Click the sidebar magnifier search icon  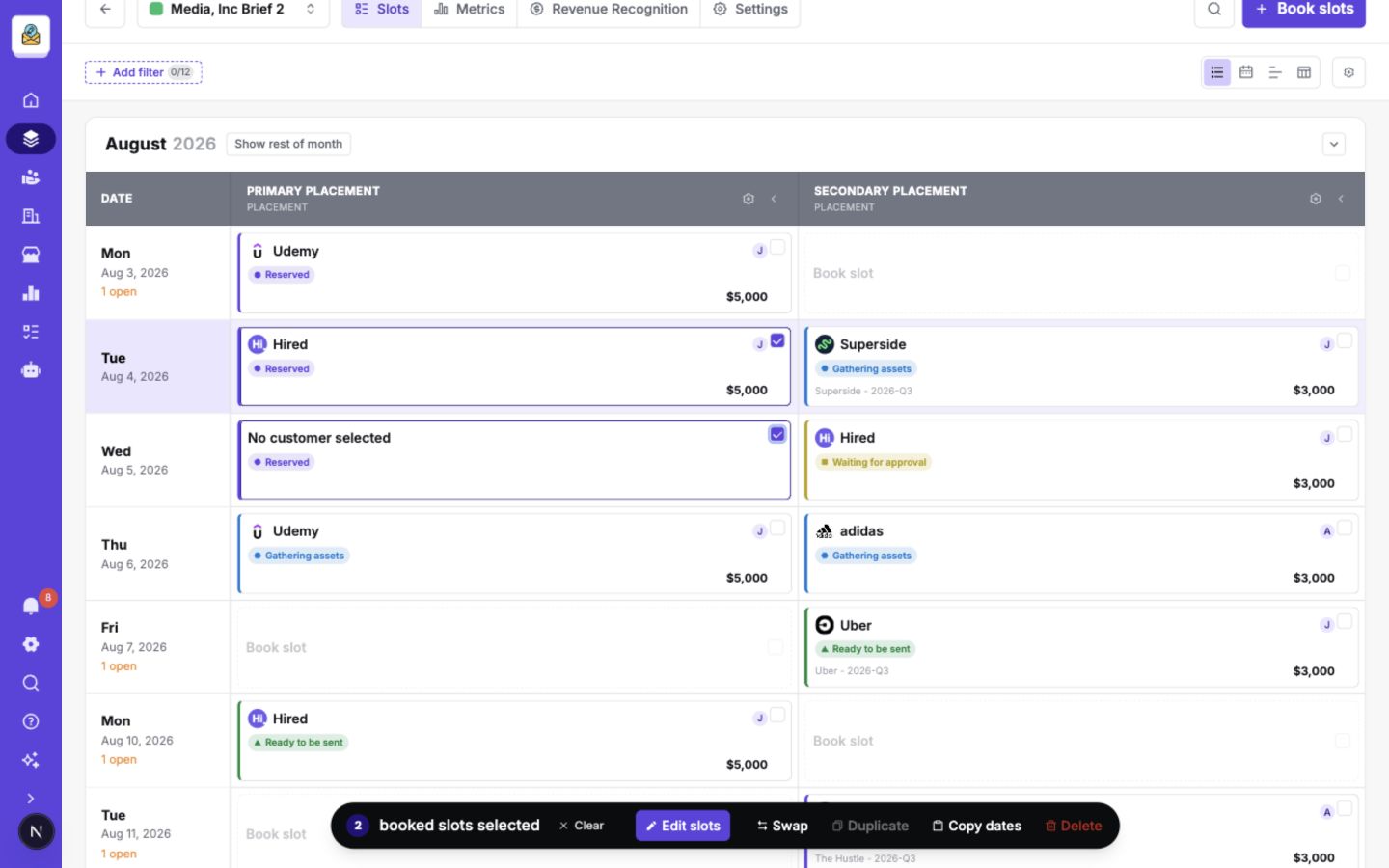[31, 683]
